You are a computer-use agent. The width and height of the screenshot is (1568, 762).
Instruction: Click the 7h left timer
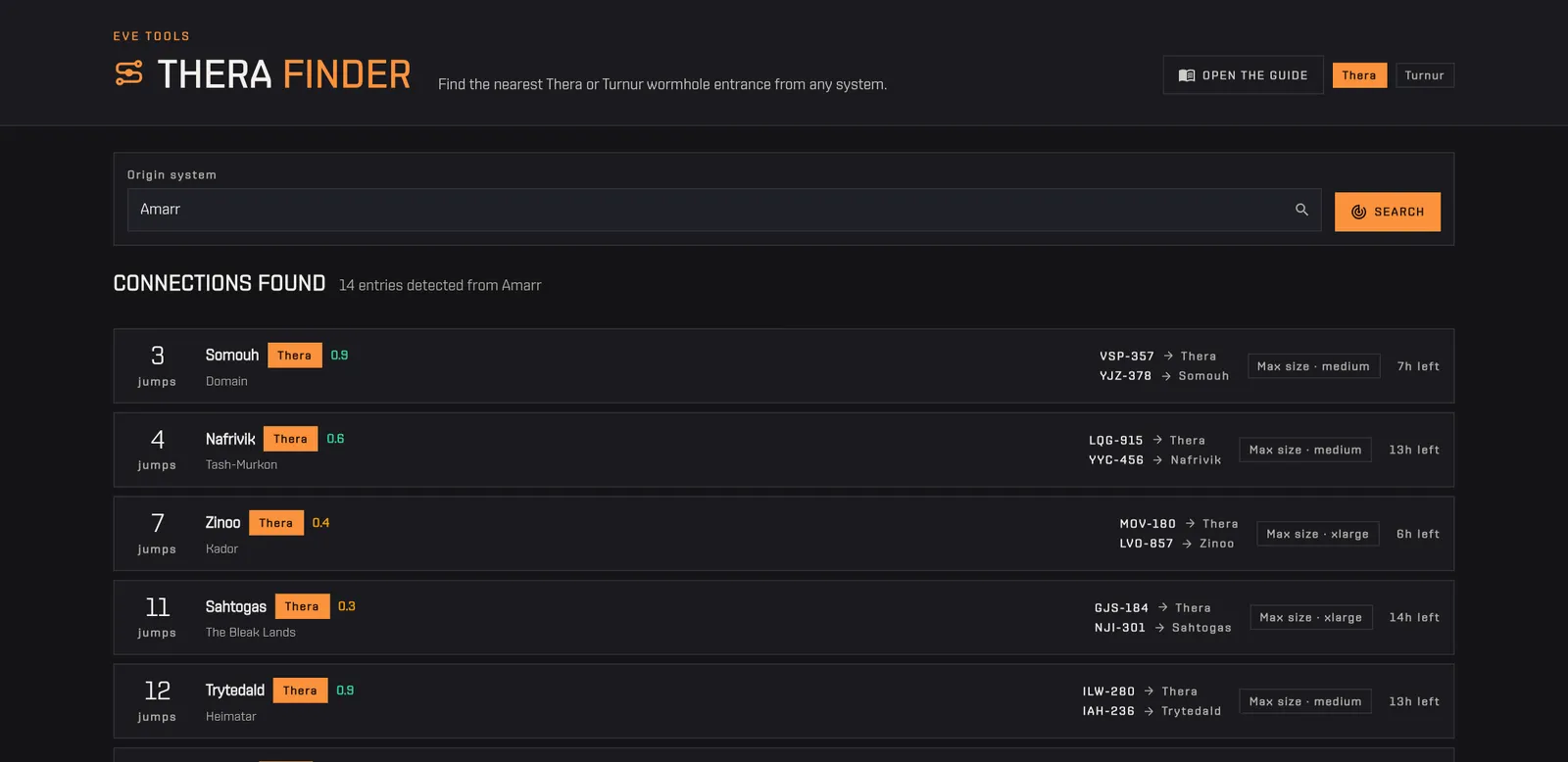[1418, 366]
